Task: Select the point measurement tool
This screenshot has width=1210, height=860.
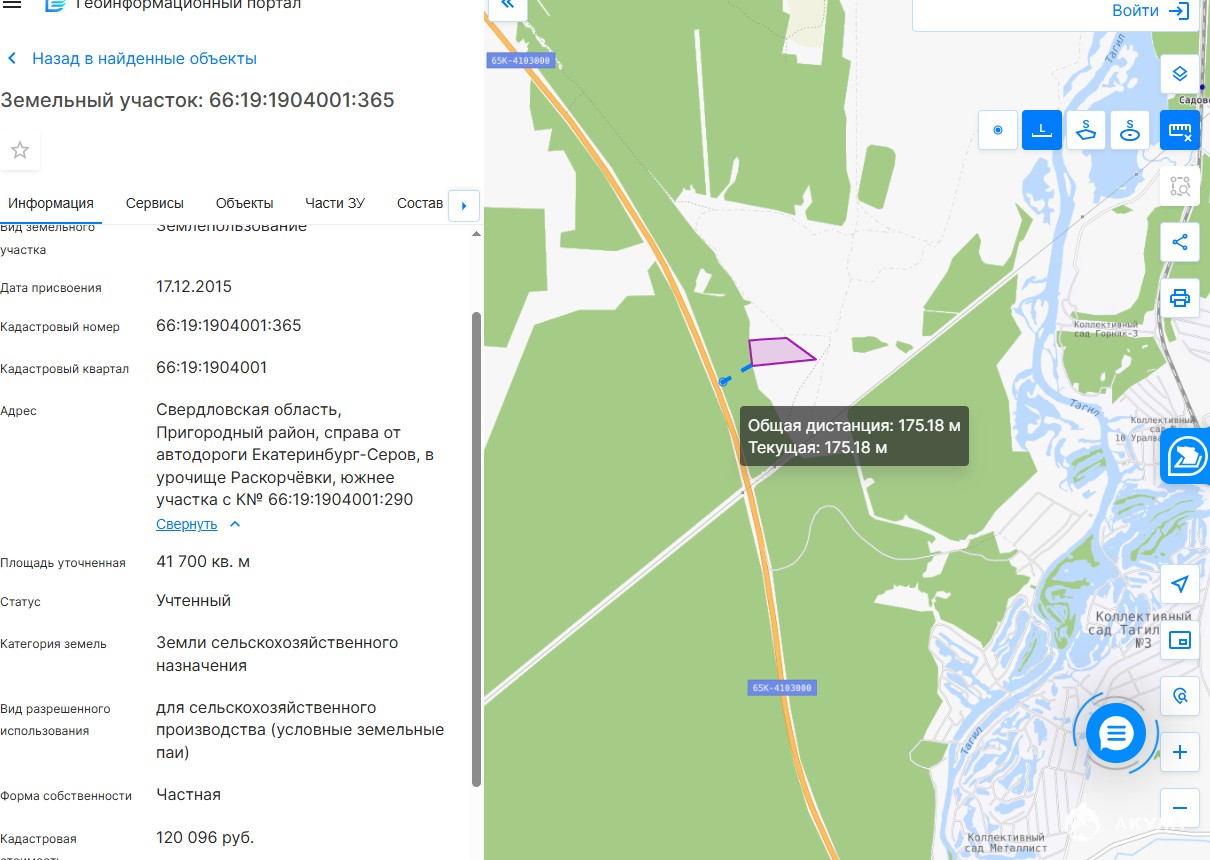Action: 998,130
